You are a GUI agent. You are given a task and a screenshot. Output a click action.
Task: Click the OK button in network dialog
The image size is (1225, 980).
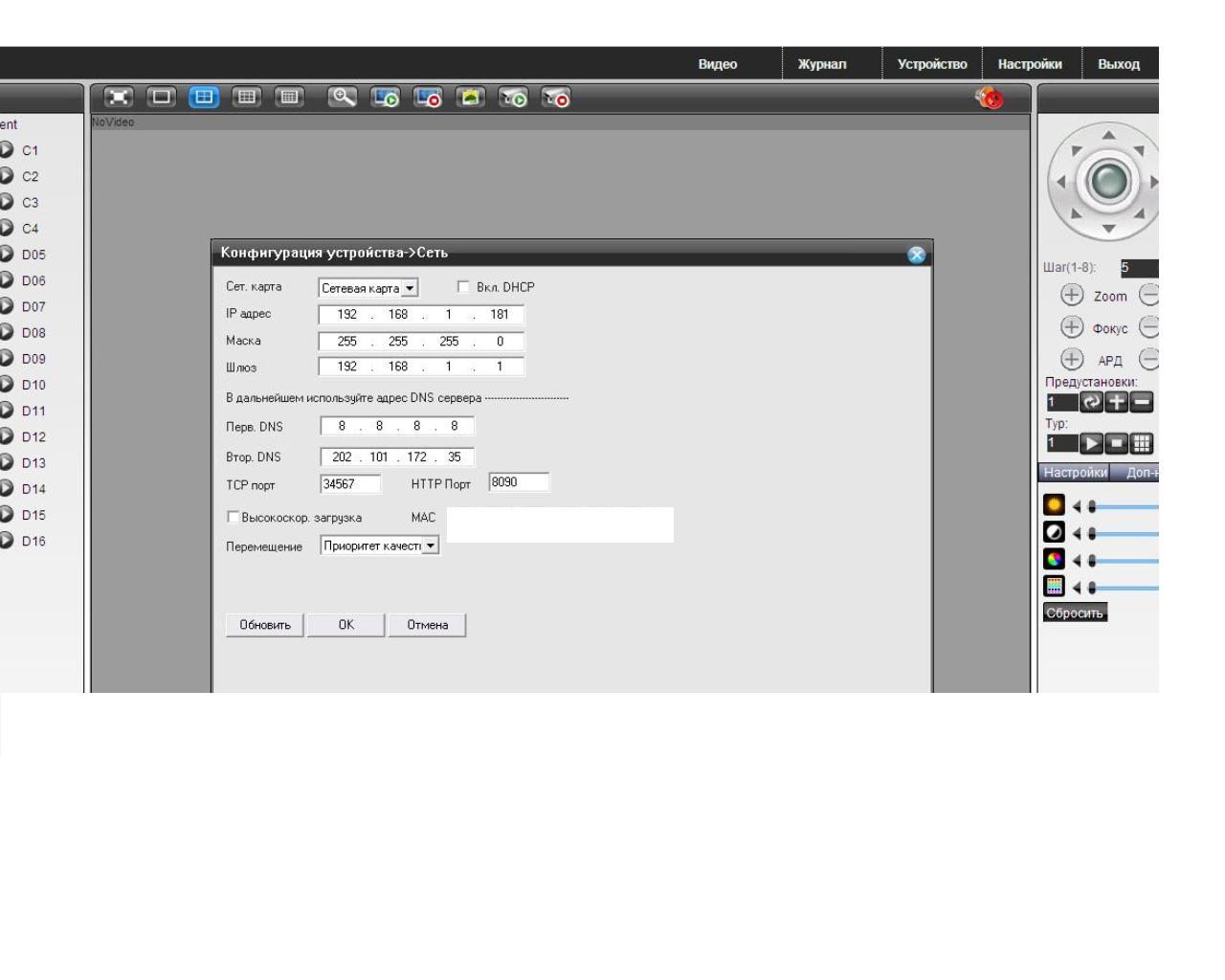pyautogui.click(x=345, y=625)
